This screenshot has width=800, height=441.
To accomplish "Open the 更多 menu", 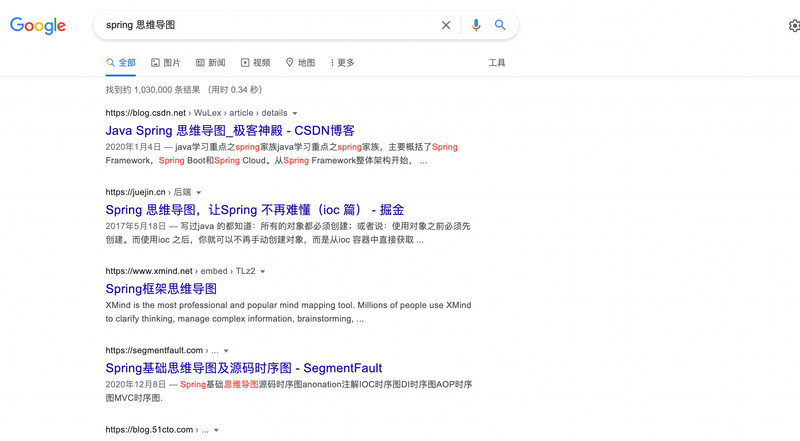I will pos(342,63).
